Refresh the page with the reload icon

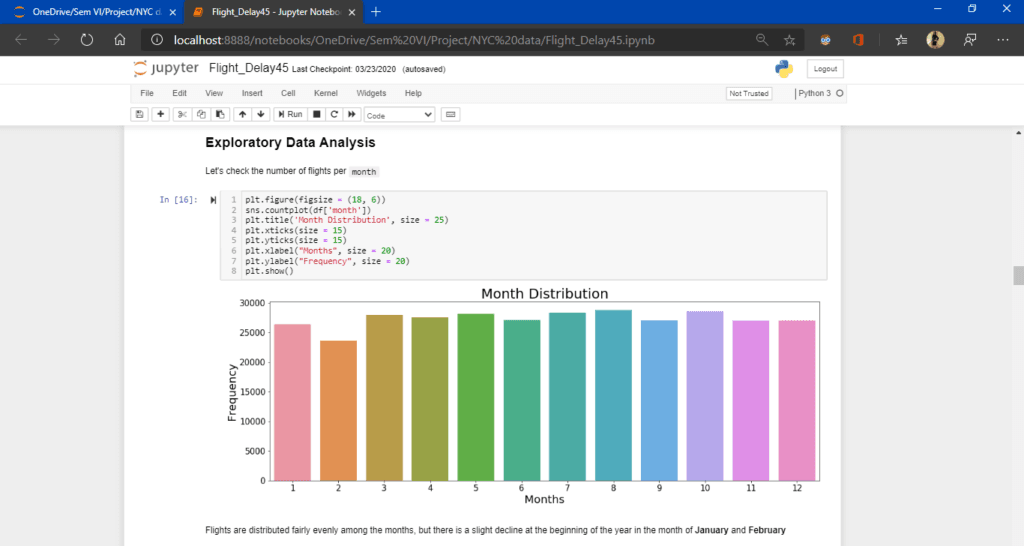click(x=87, y=40)
